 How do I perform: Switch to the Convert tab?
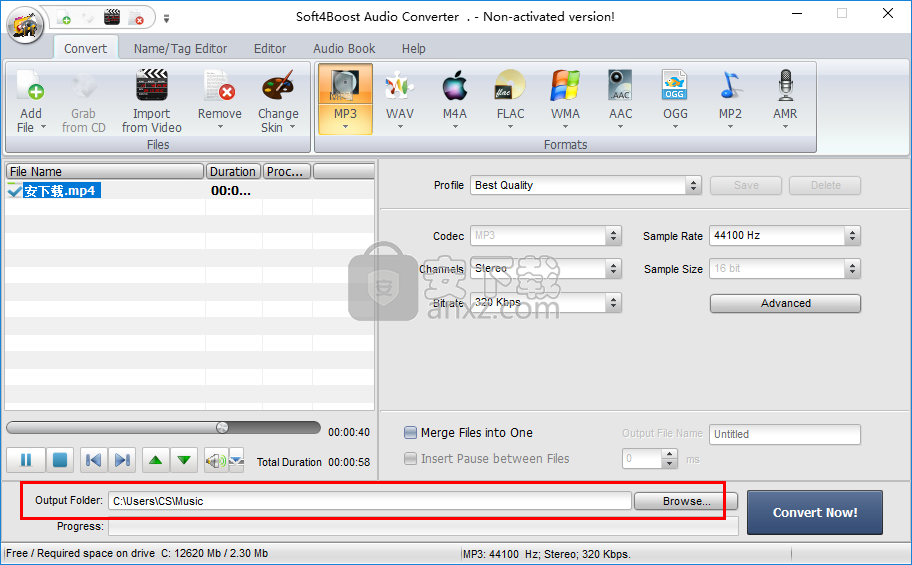pos(86,48)
